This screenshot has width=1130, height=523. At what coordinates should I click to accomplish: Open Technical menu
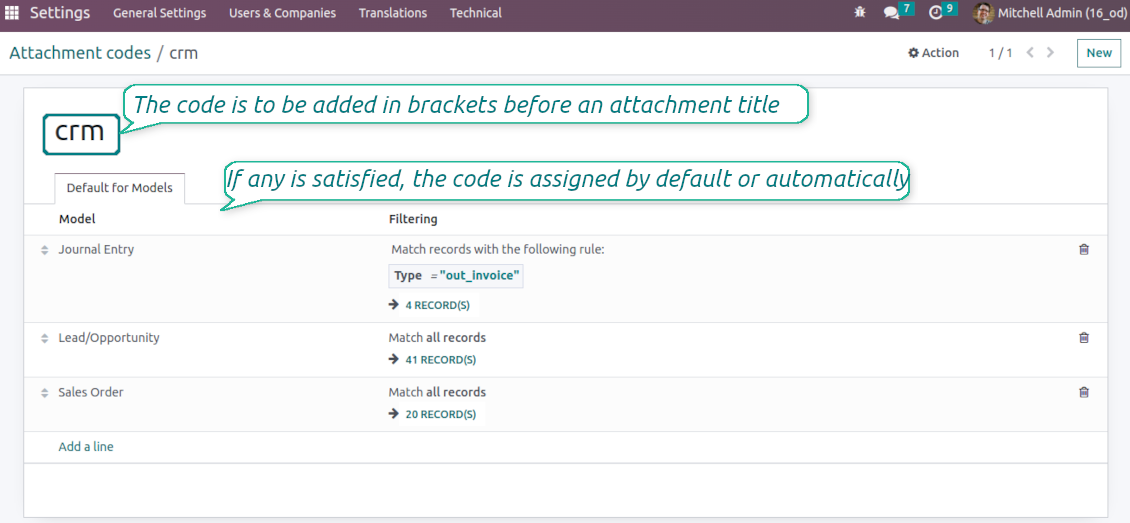476,13
